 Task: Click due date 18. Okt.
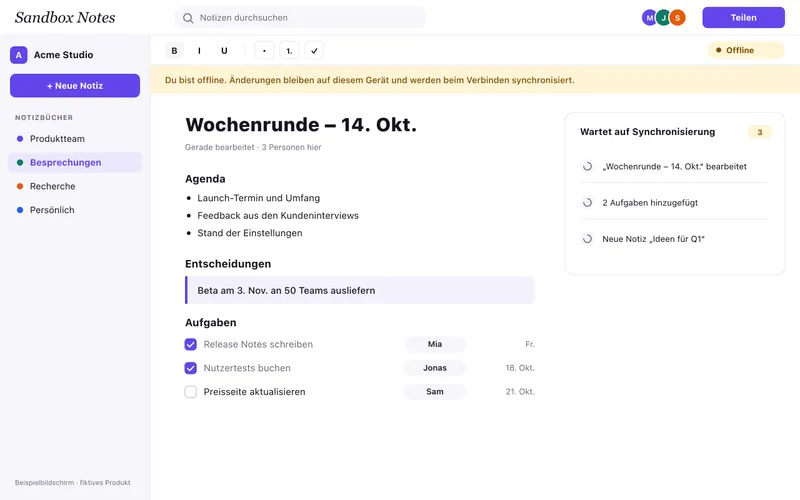(x=520, y=368)
